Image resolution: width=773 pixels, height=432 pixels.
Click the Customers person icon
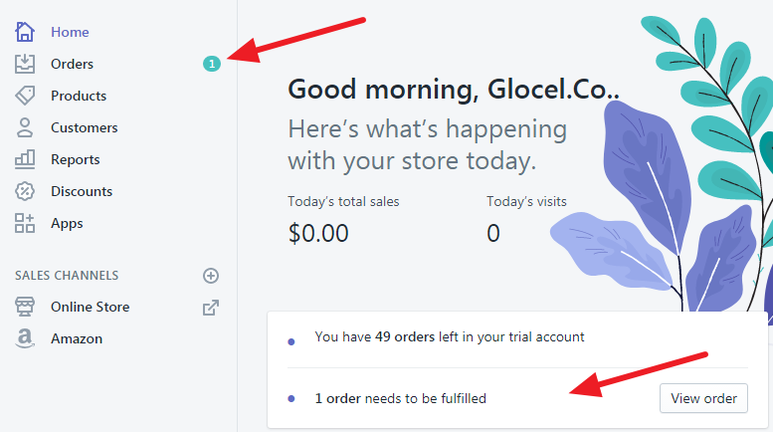coord(25,128)
